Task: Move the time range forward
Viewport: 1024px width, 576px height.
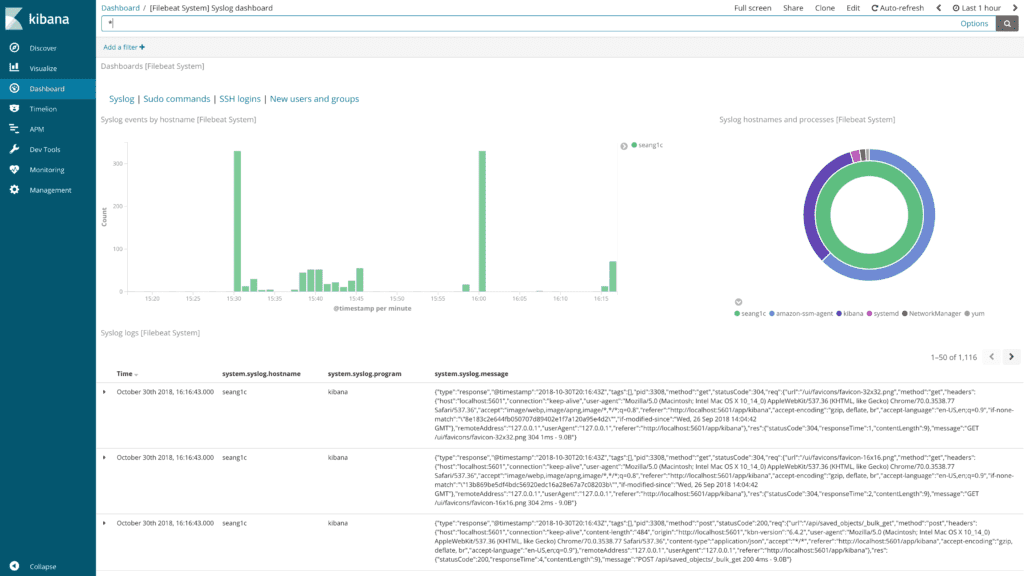Action: (x=1016, y=8)
